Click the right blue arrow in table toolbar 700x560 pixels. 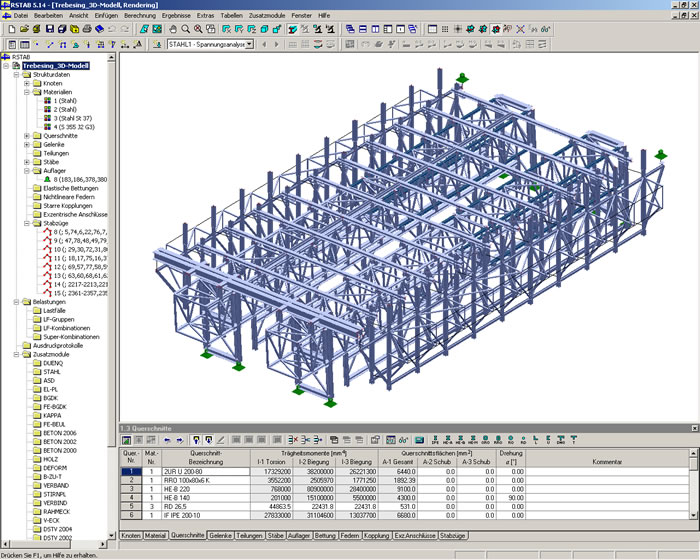coord(179,440)
